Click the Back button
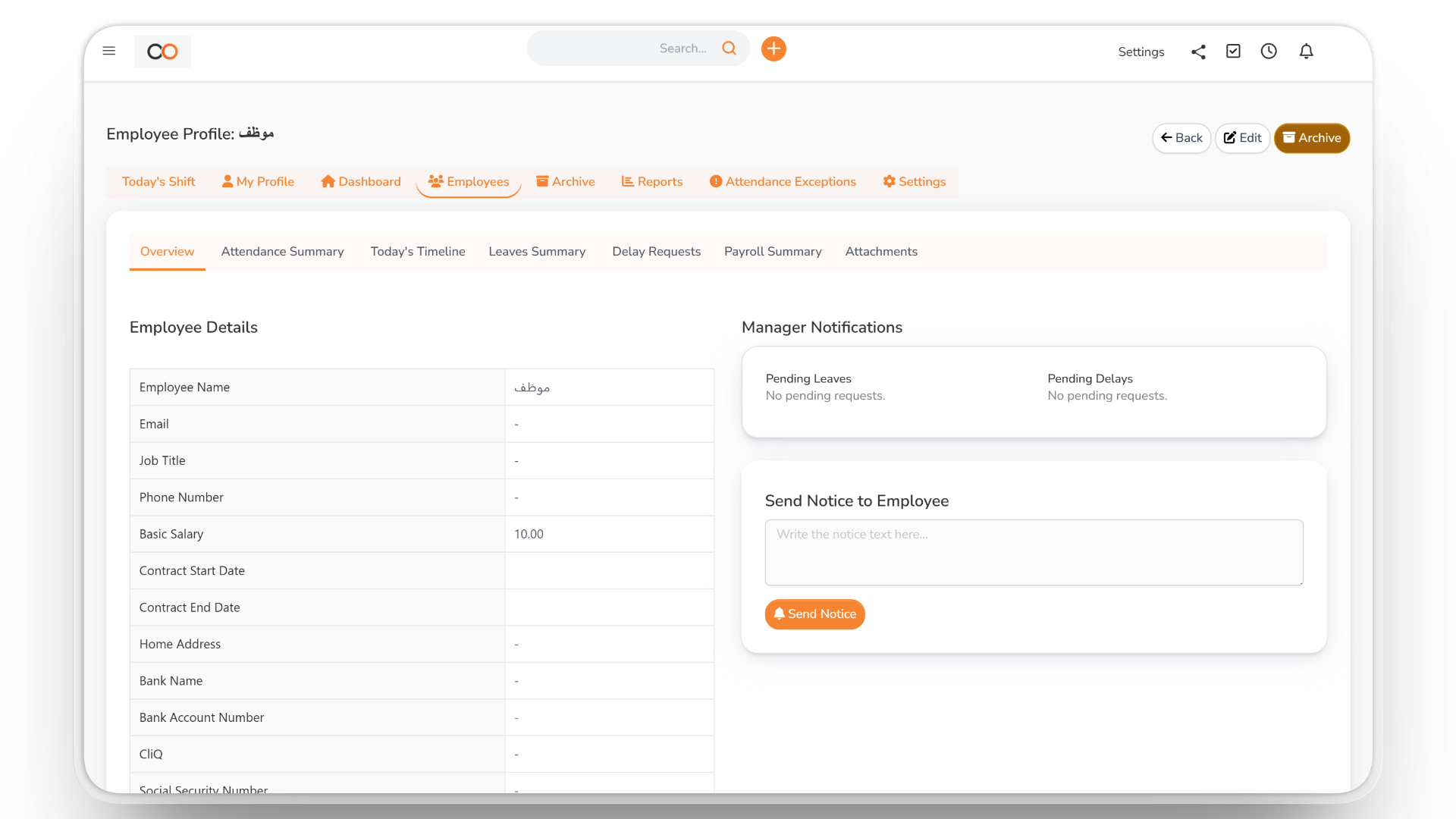Screen dimensions: 1456x819 pos(1181,138)
